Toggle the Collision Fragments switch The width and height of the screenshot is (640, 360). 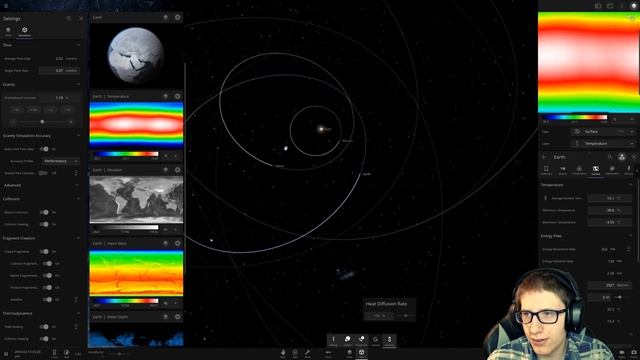47,264
